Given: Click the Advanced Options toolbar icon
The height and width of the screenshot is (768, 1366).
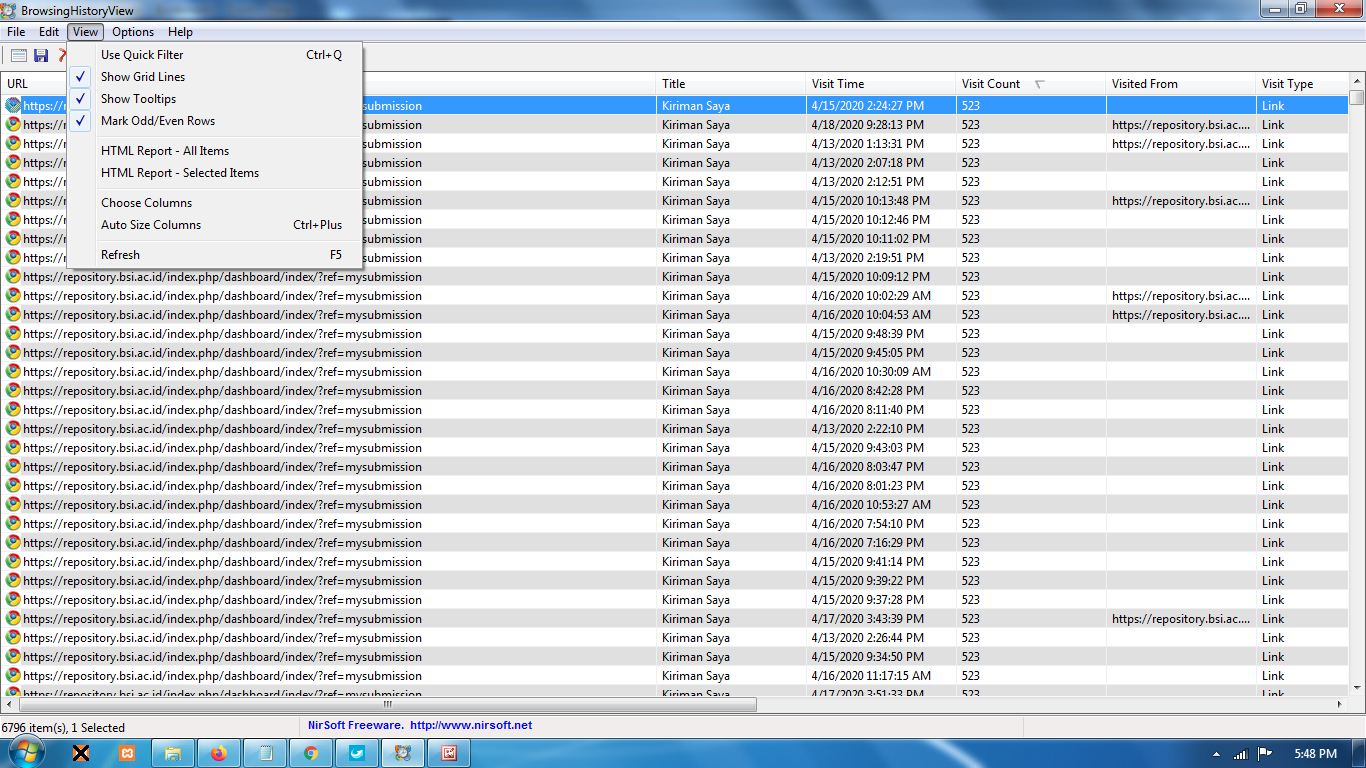Looking at the screenshot, I should click(19, 55).
